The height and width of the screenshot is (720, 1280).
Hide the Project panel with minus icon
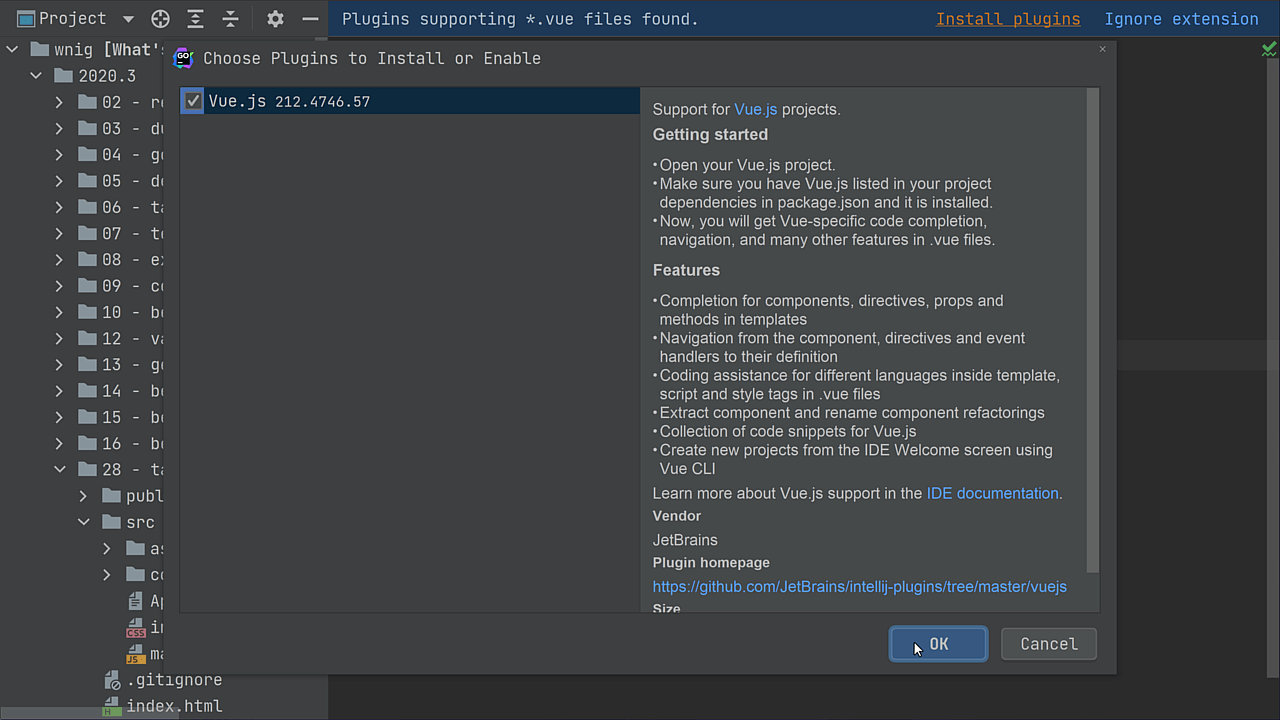pos(310,19)
